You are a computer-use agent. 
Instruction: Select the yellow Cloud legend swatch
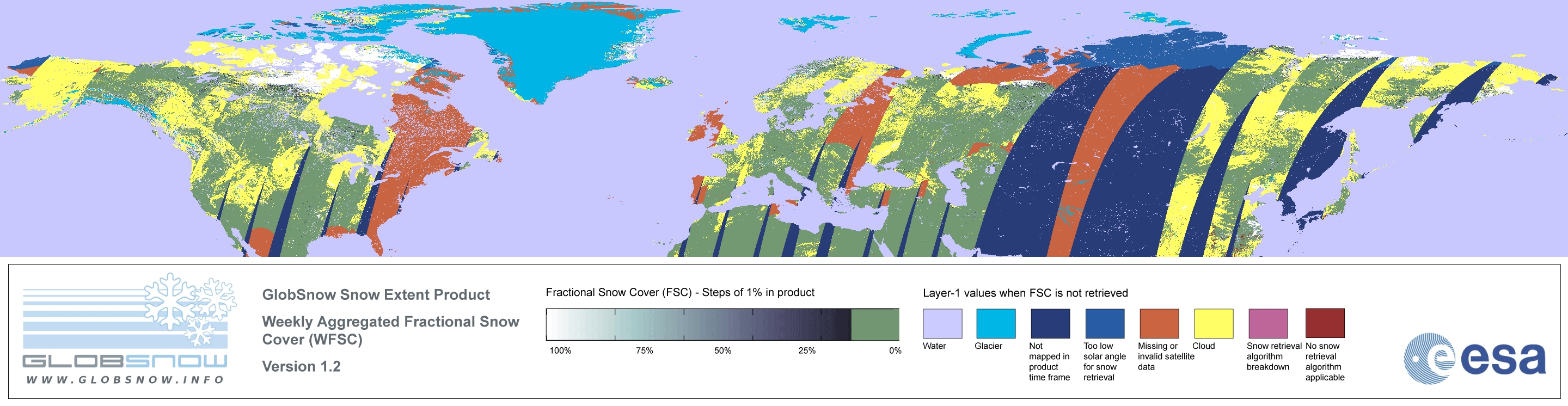pyautogui.click(x=1213, y=323)
